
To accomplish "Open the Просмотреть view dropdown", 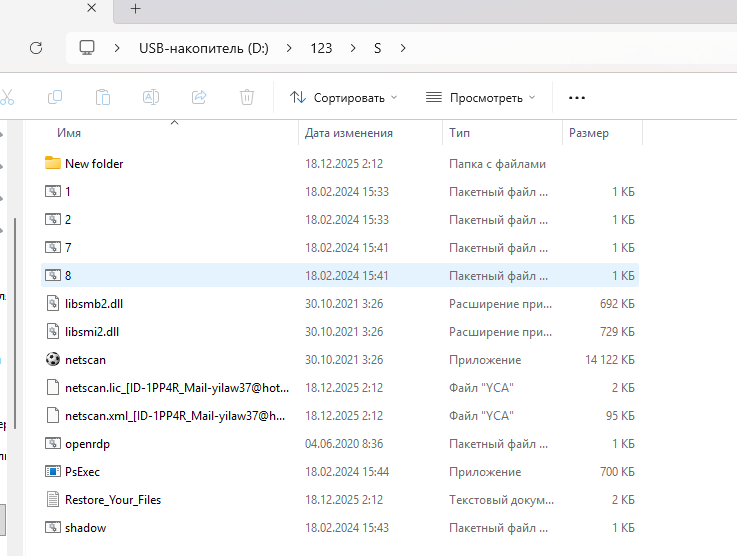I will pyautogui.click(x=480, y=97).
